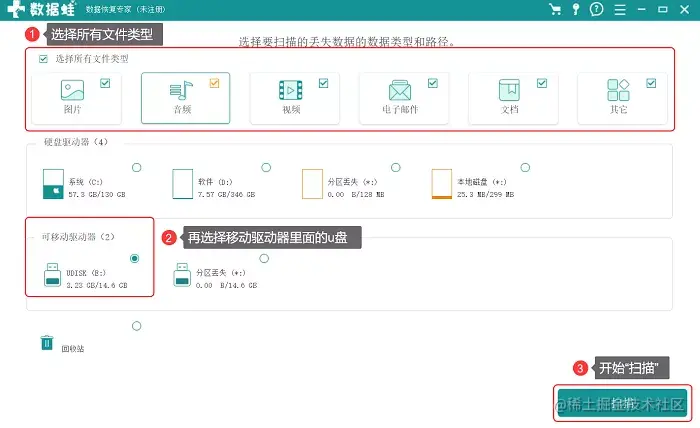Click the 系统 (C:) label text
The width and height of the screenshot is (700, 428).
[85, 182]
